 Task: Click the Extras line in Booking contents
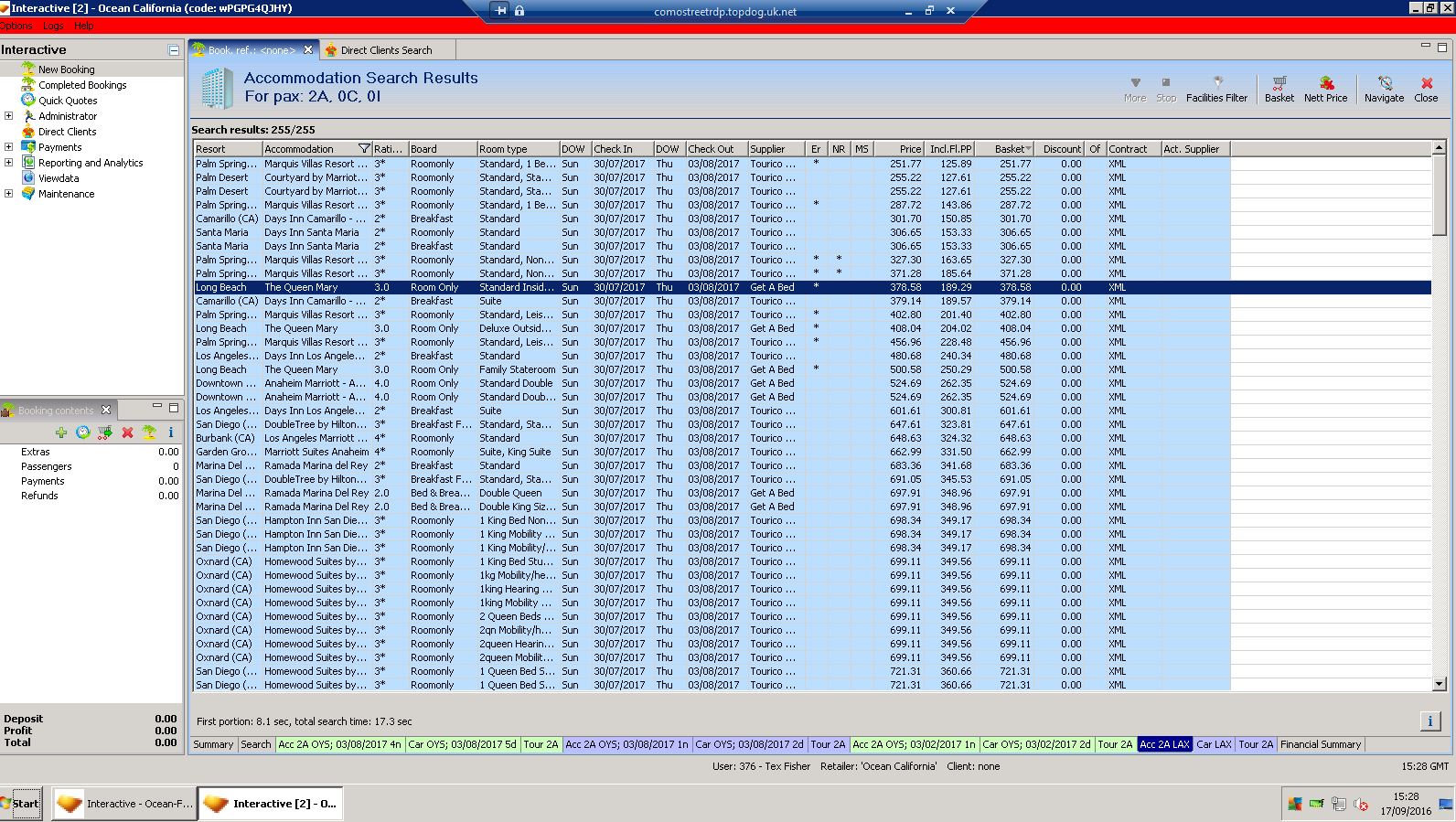[91, 452]
